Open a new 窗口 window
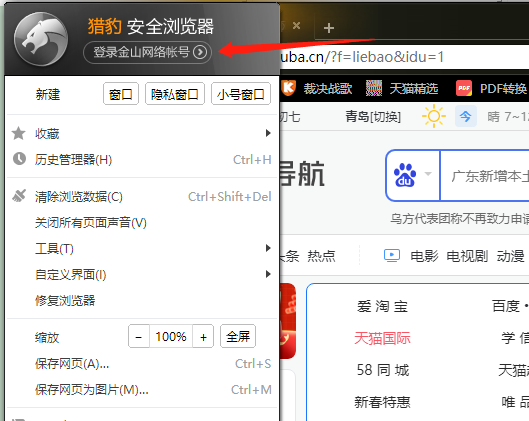The image size is (529, 421). click(121, 94)
